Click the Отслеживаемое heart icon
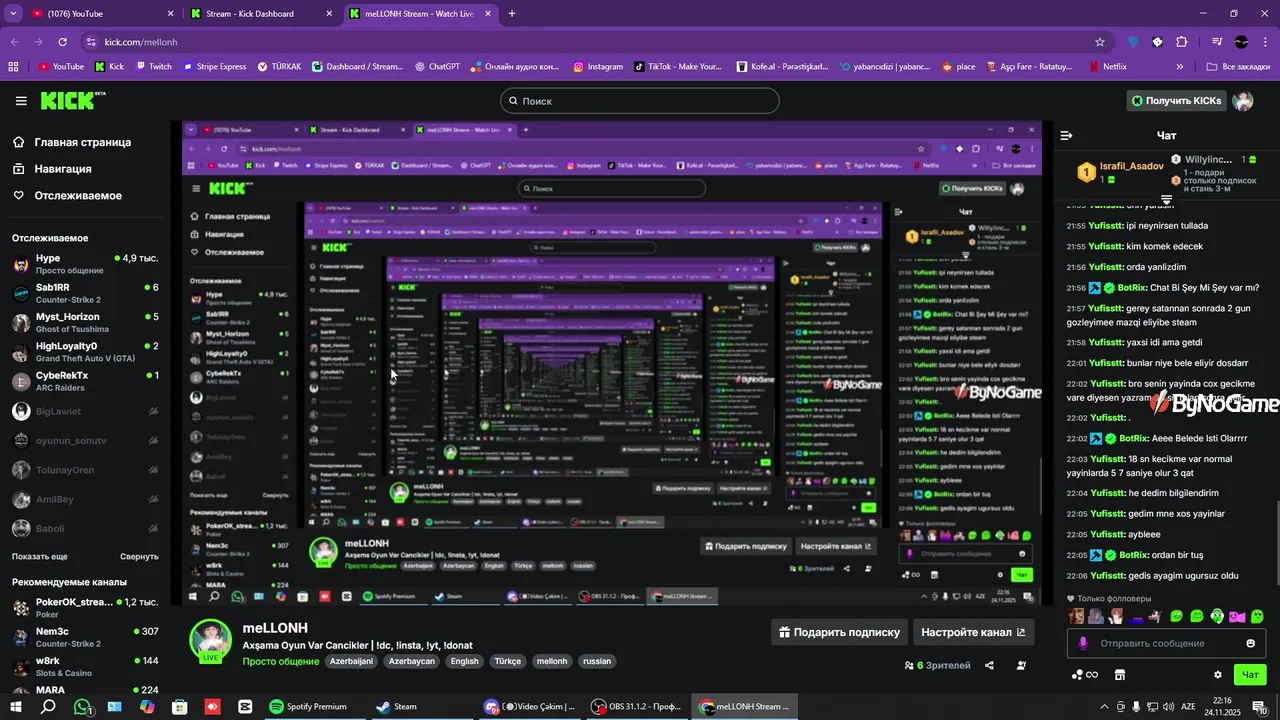The height and width of the screenshot is (720, 1280). [x=19, y=196]
